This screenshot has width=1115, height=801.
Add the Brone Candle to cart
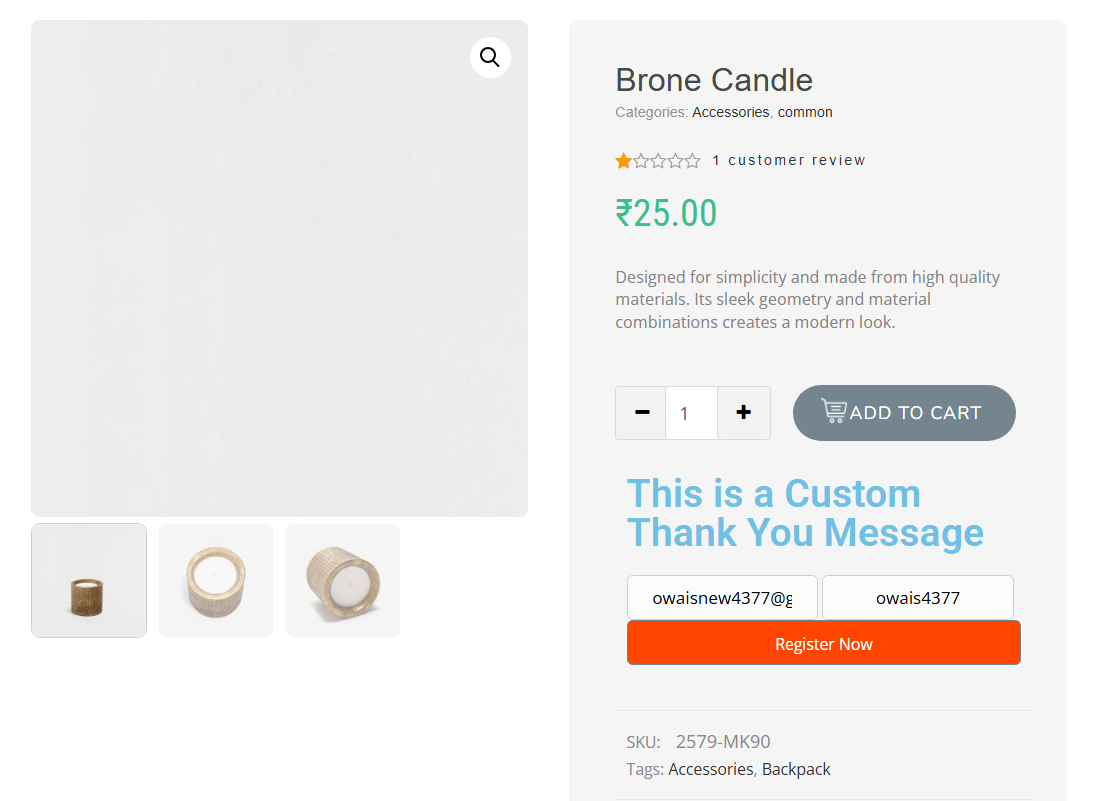click(x=904, y=413)
